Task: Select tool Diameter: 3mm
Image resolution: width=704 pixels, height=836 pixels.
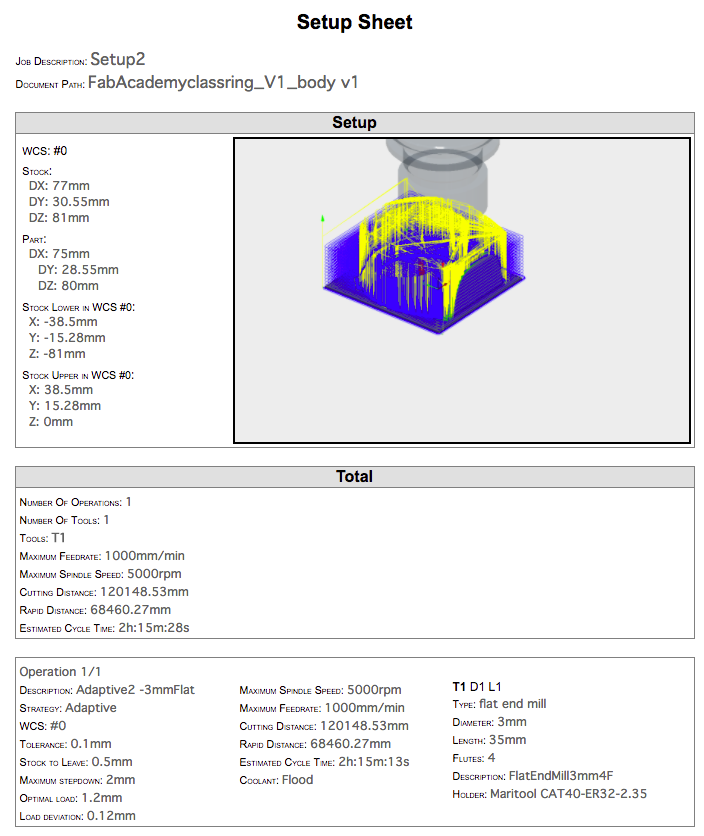Action: (x=489, y=722)
